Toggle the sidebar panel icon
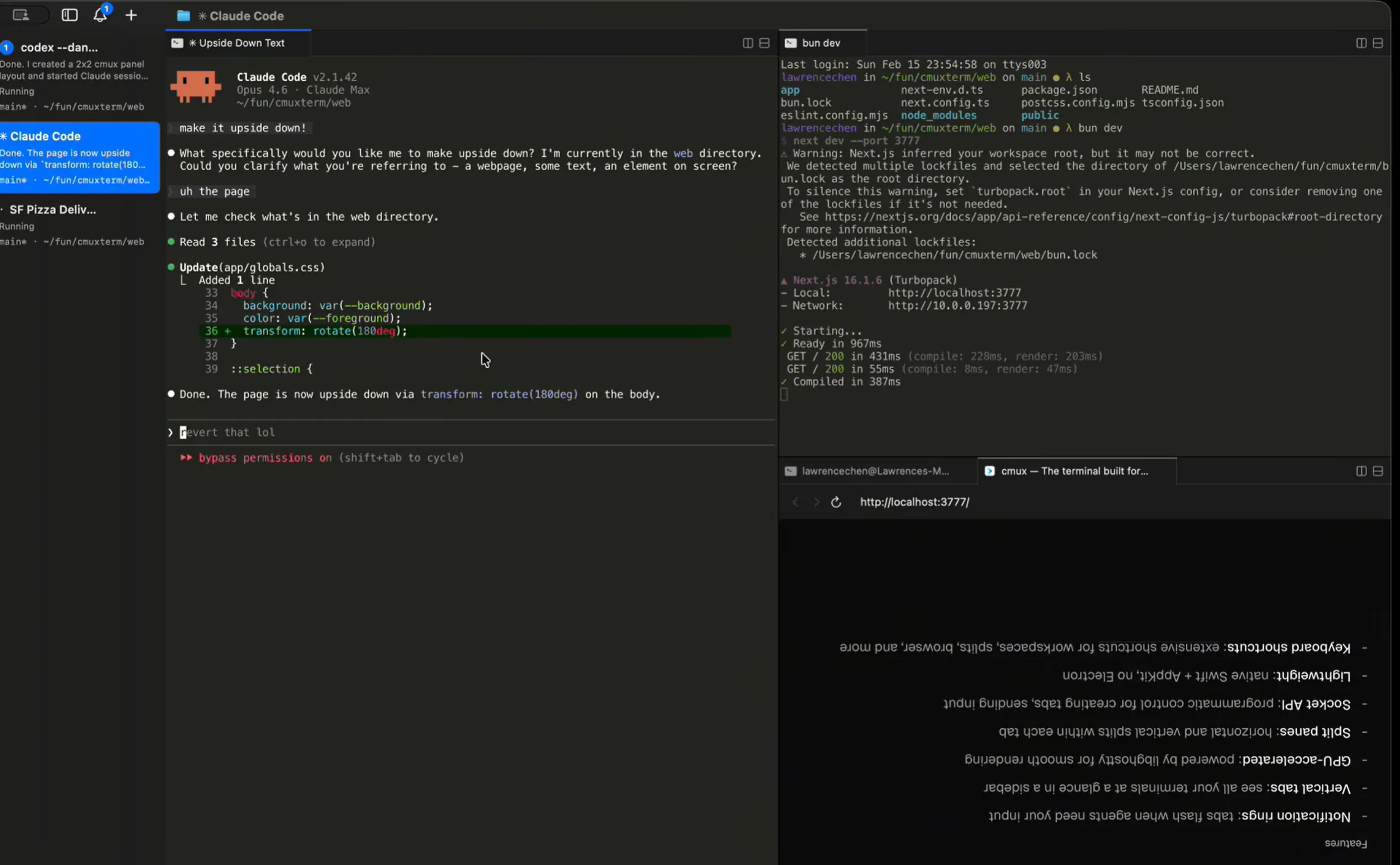This screenshot has width=1400, height=865. (70, 15)
